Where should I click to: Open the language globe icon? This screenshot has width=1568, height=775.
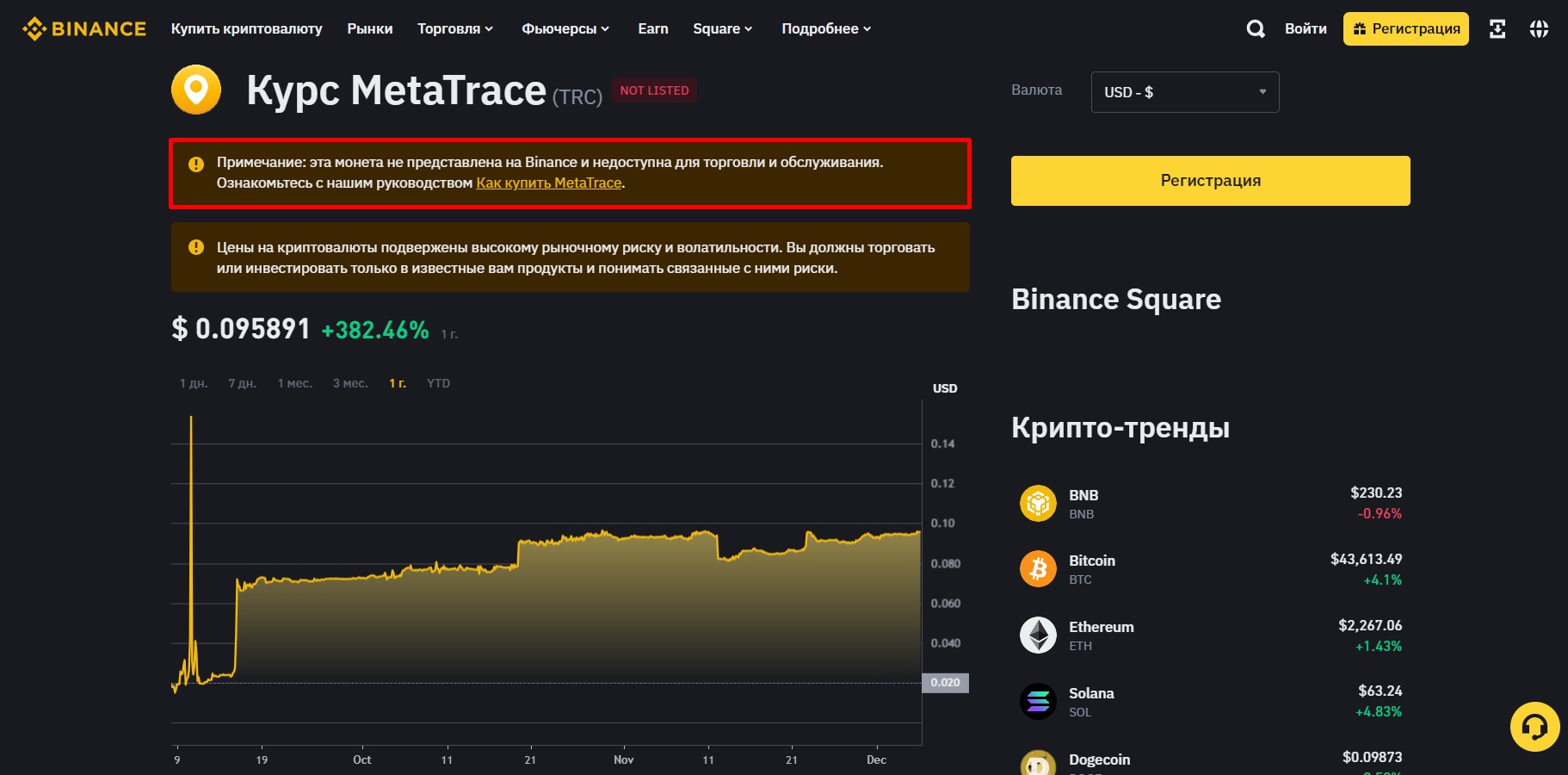click(x=1539, y=29)
